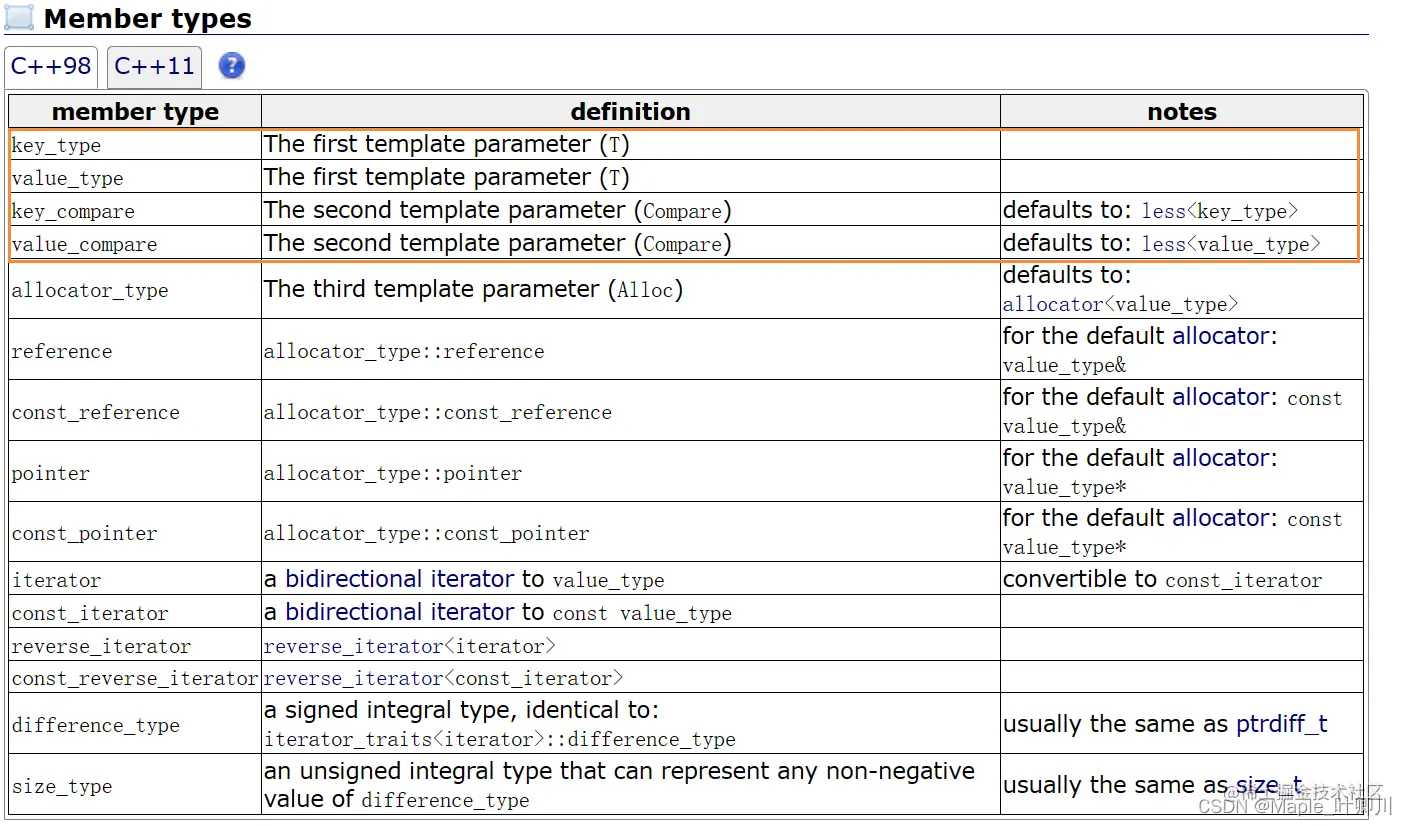
Task: Click allocator link in the const_reference row
Action: (x=1224, y=397)
